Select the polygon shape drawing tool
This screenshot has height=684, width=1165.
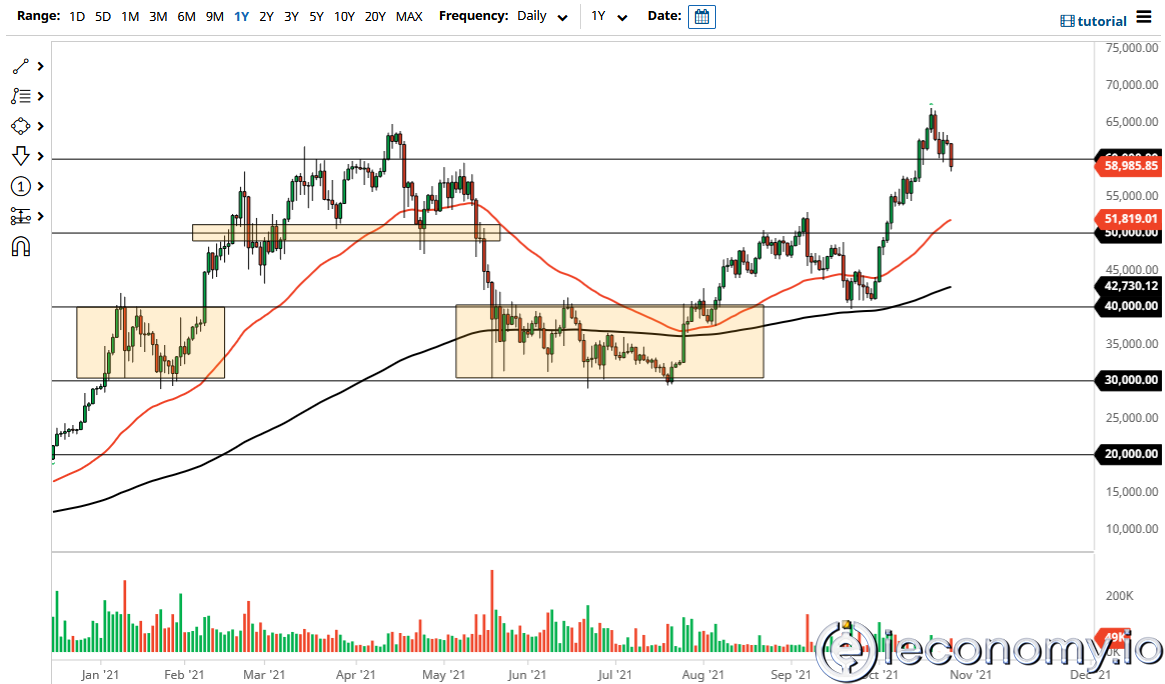coord(20,127)
